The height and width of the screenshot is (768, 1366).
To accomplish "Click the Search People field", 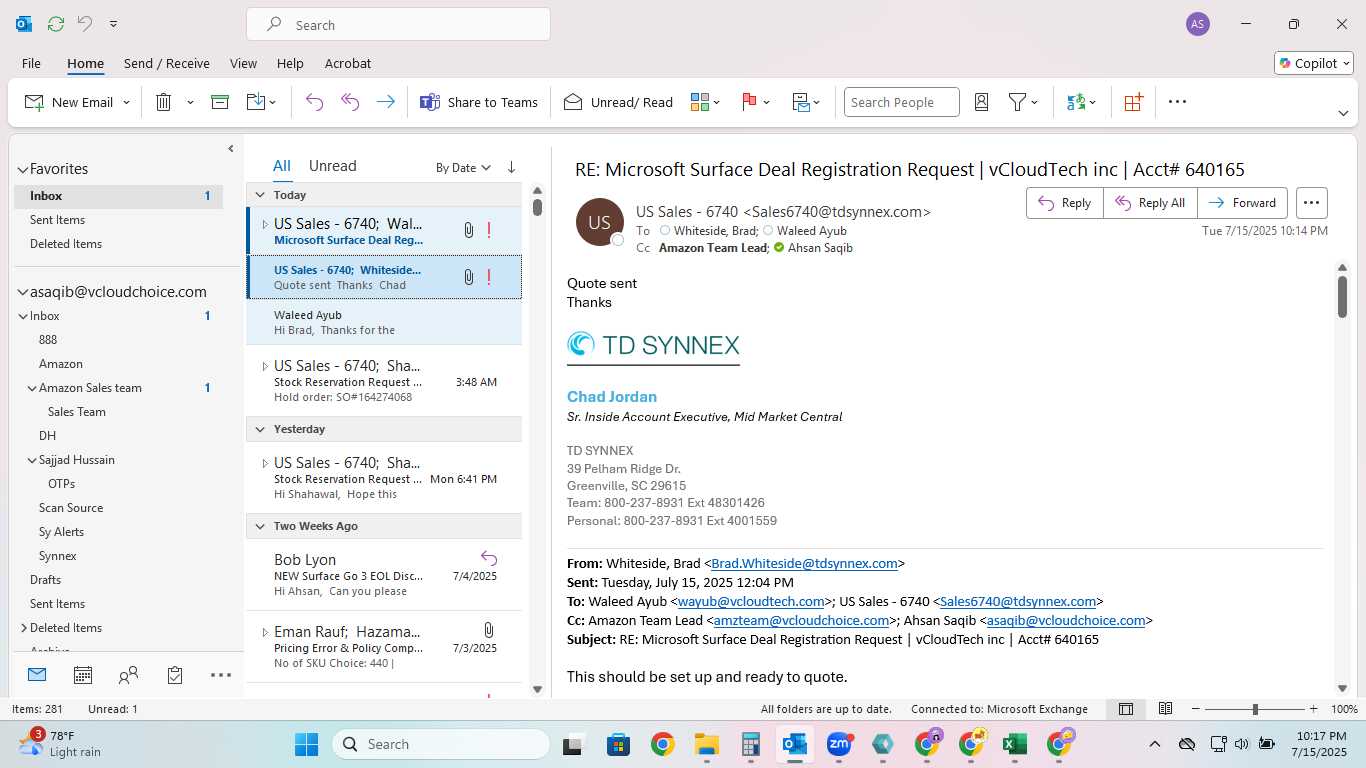I will click(901, 102).
